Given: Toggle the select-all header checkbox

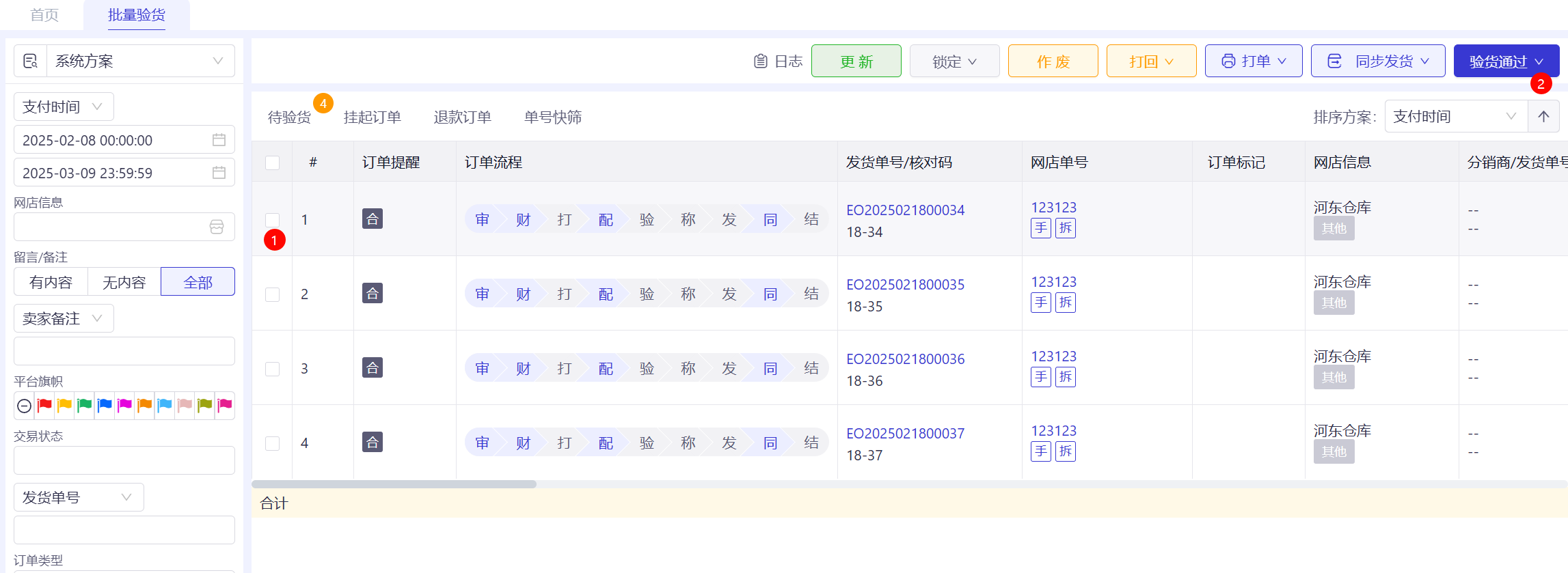Looking at the screenshot, I should tap(272, 163).
